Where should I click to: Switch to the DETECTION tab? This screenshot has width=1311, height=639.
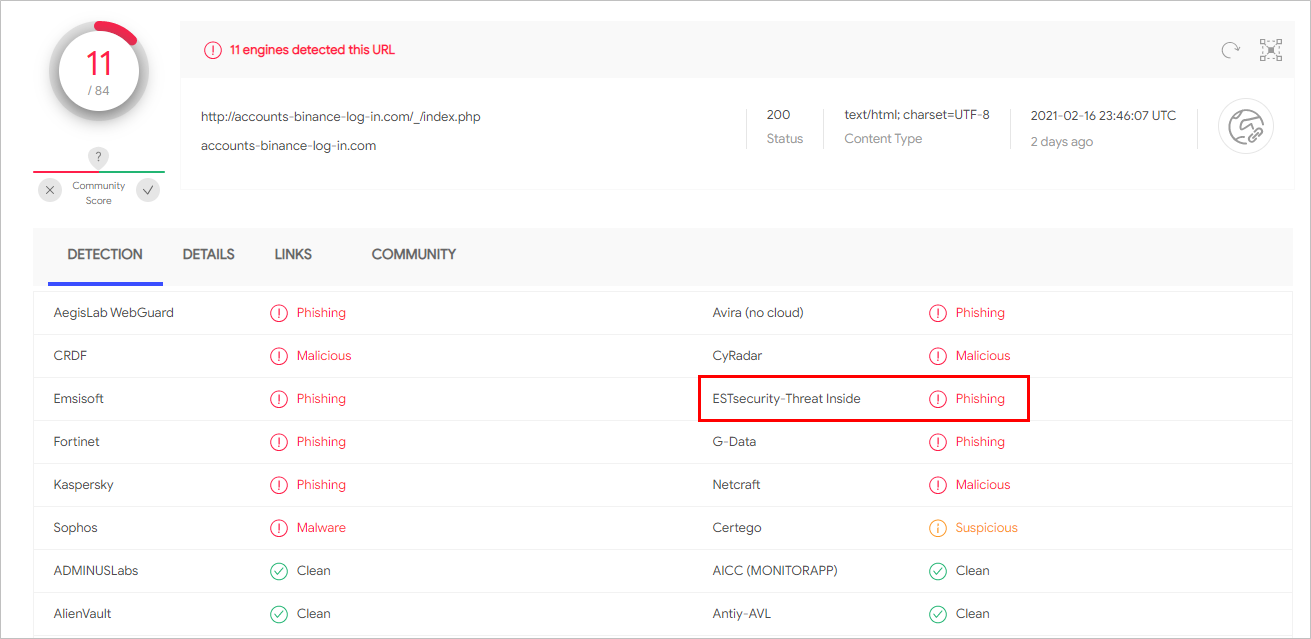tap(105, 255)
